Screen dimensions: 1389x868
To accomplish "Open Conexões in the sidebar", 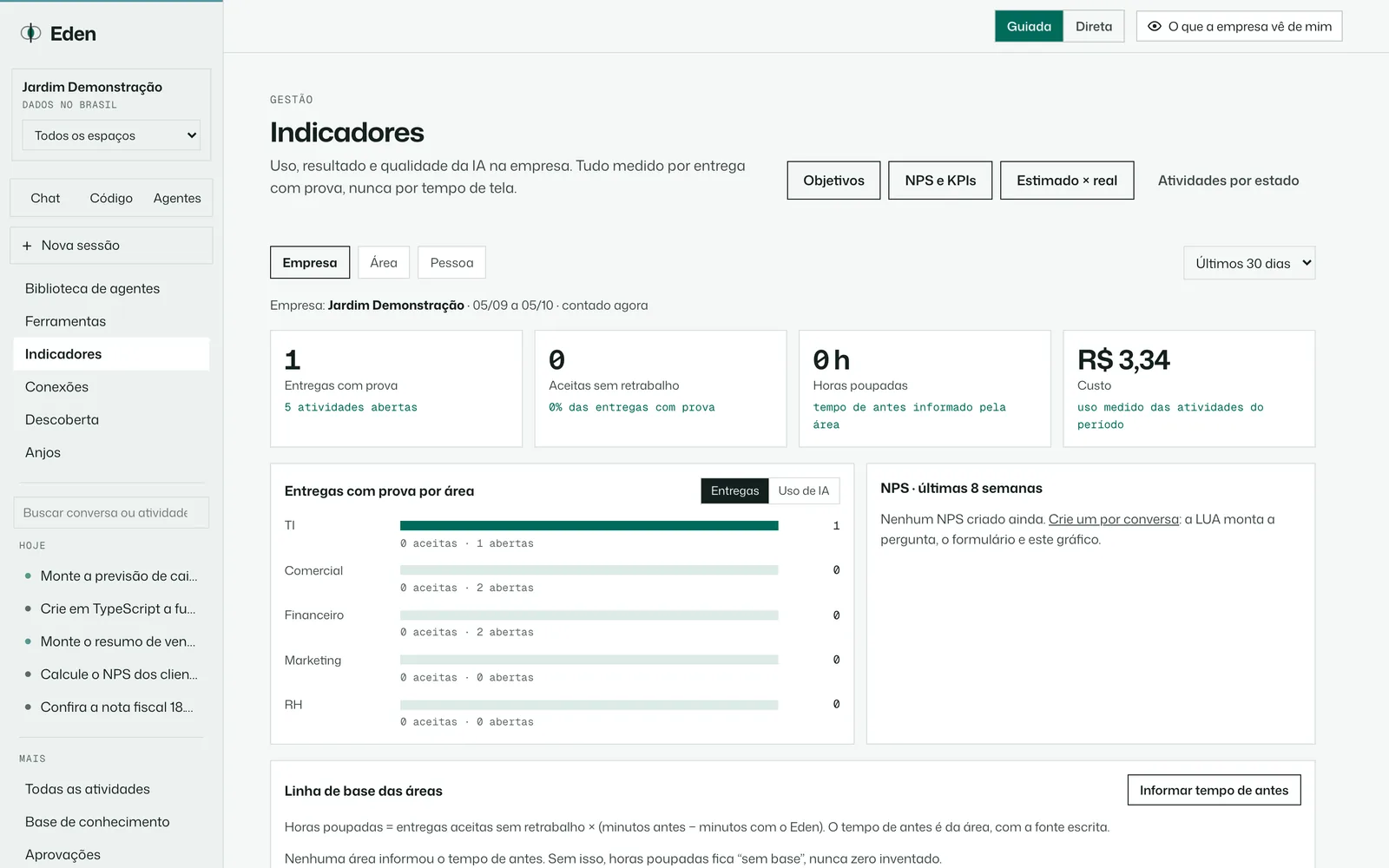I will 111,387.
